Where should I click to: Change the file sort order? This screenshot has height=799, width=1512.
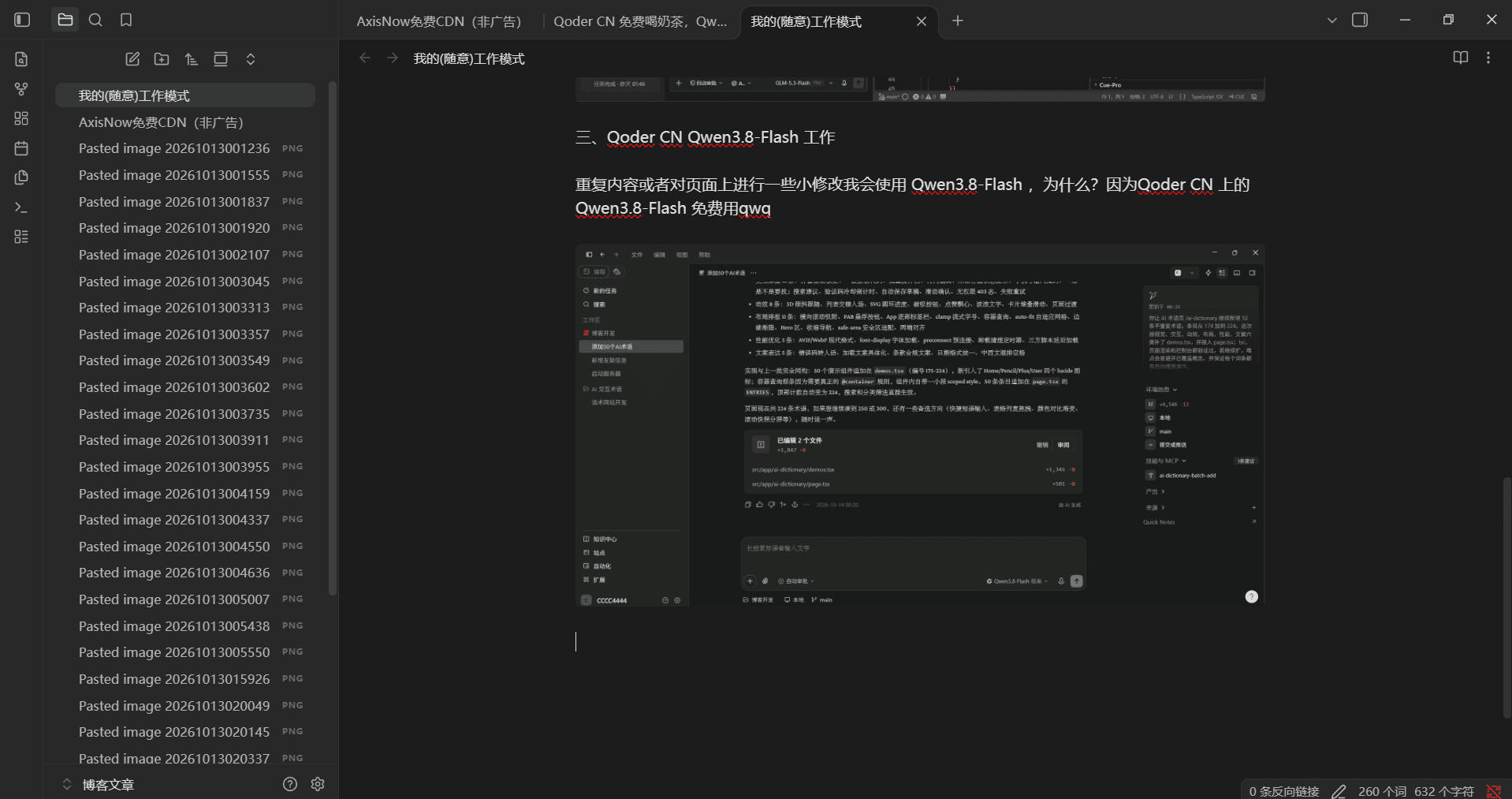pos(192,59)
